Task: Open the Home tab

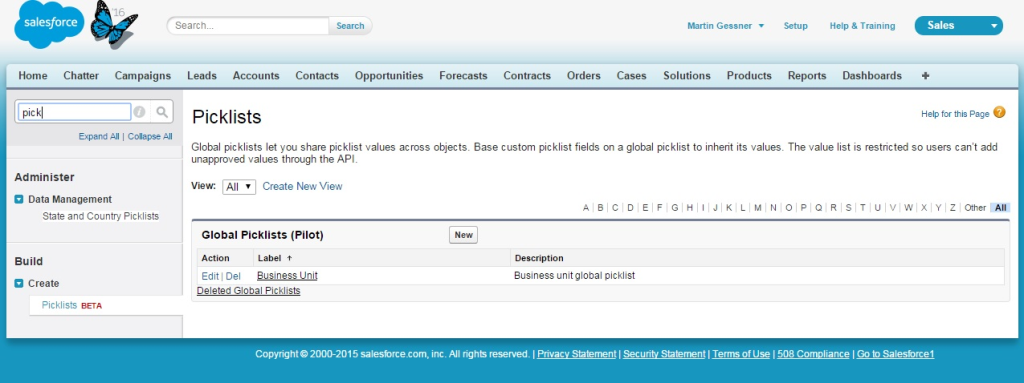Action: coord(33,76)
